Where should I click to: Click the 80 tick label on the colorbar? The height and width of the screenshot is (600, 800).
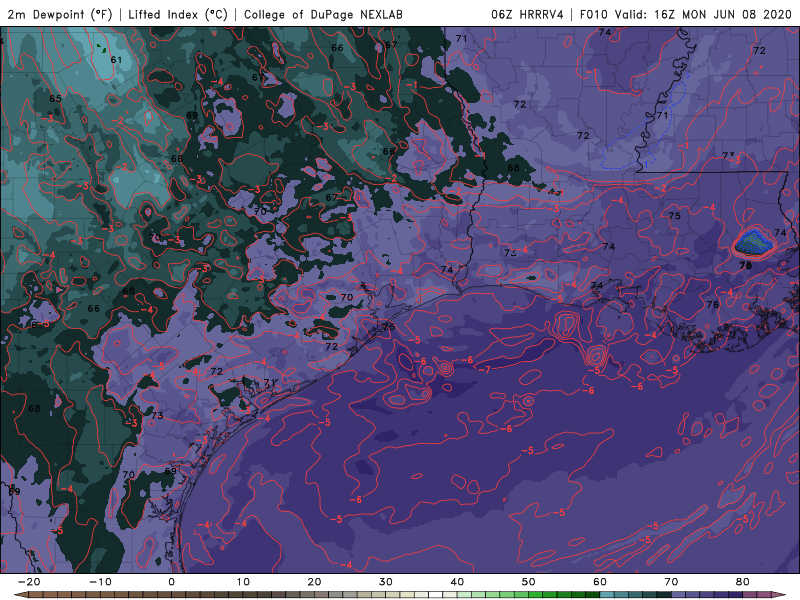743,582
